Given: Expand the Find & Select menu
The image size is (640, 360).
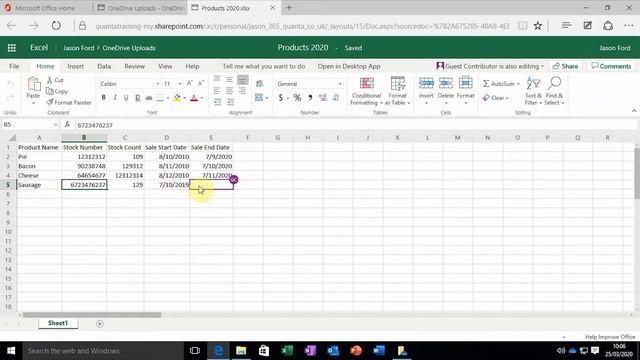Looking at the screenshot, I should click(554, 91).
